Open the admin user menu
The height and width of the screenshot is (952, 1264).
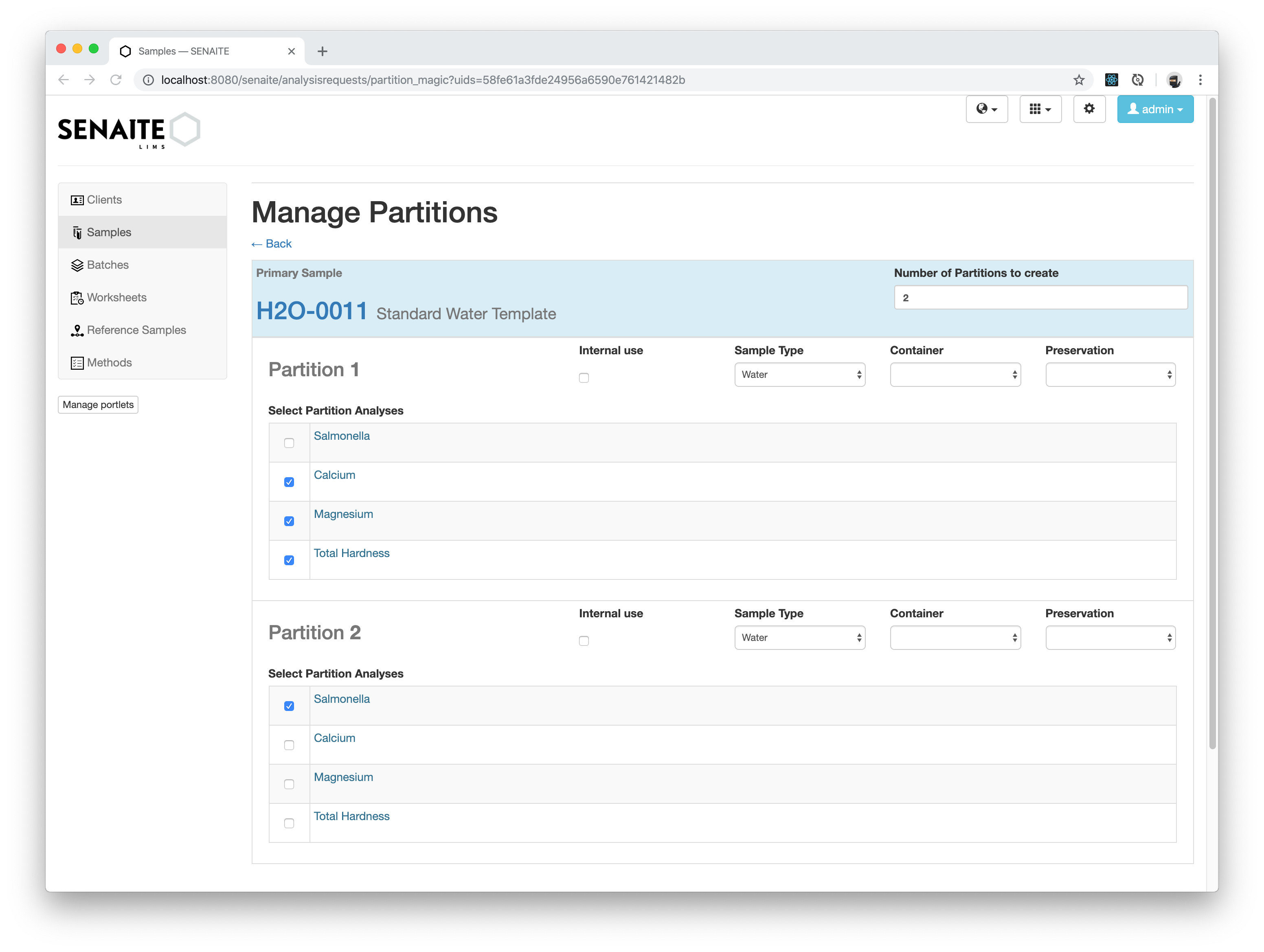coord(1155,110)
